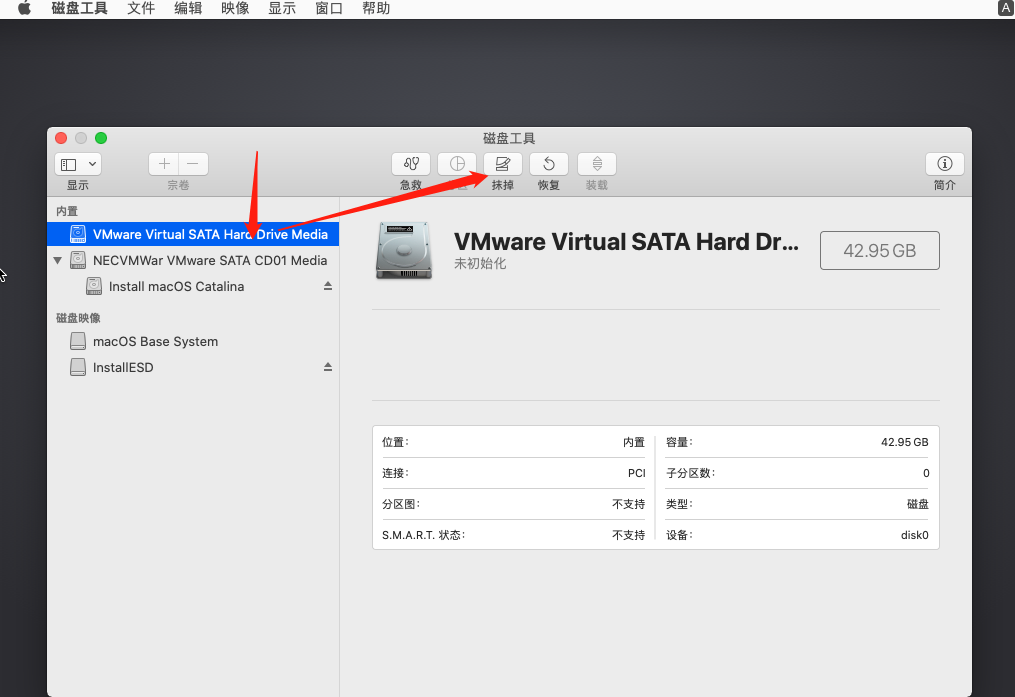Select InstallESD in the sidebar
The width and height of the screenshot is (1015, 697).
click(x=193, y=367)
